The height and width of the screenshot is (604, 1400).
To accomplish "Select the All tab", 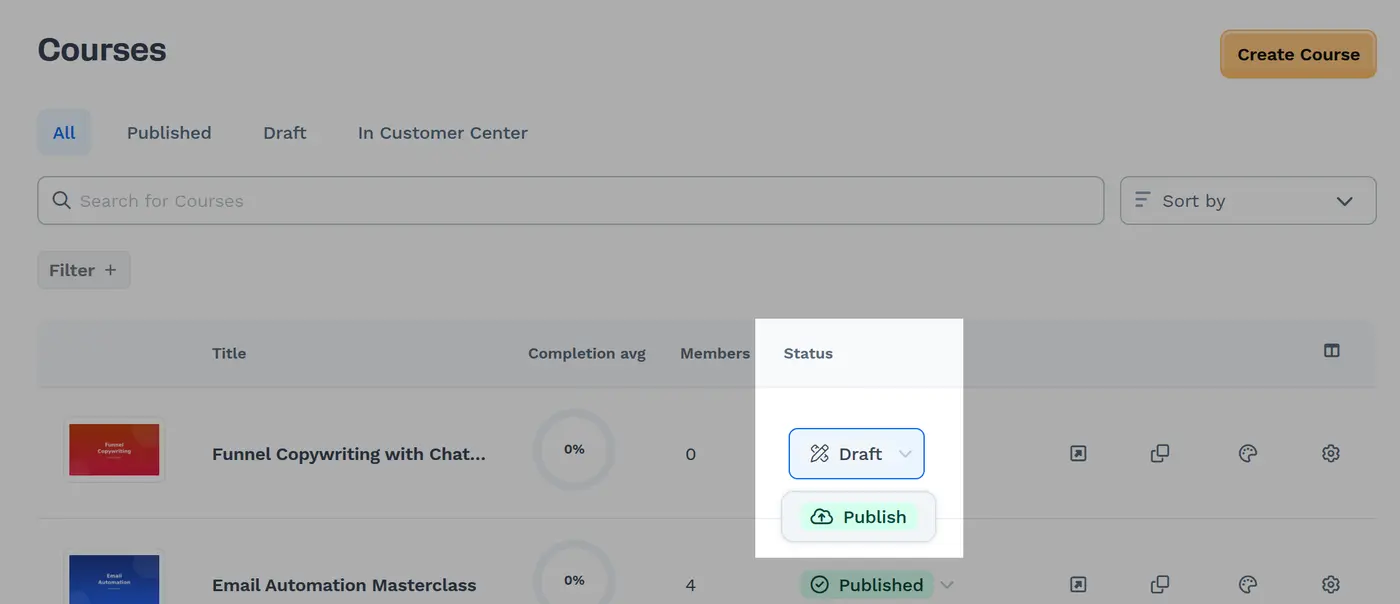I will [64, 132].
